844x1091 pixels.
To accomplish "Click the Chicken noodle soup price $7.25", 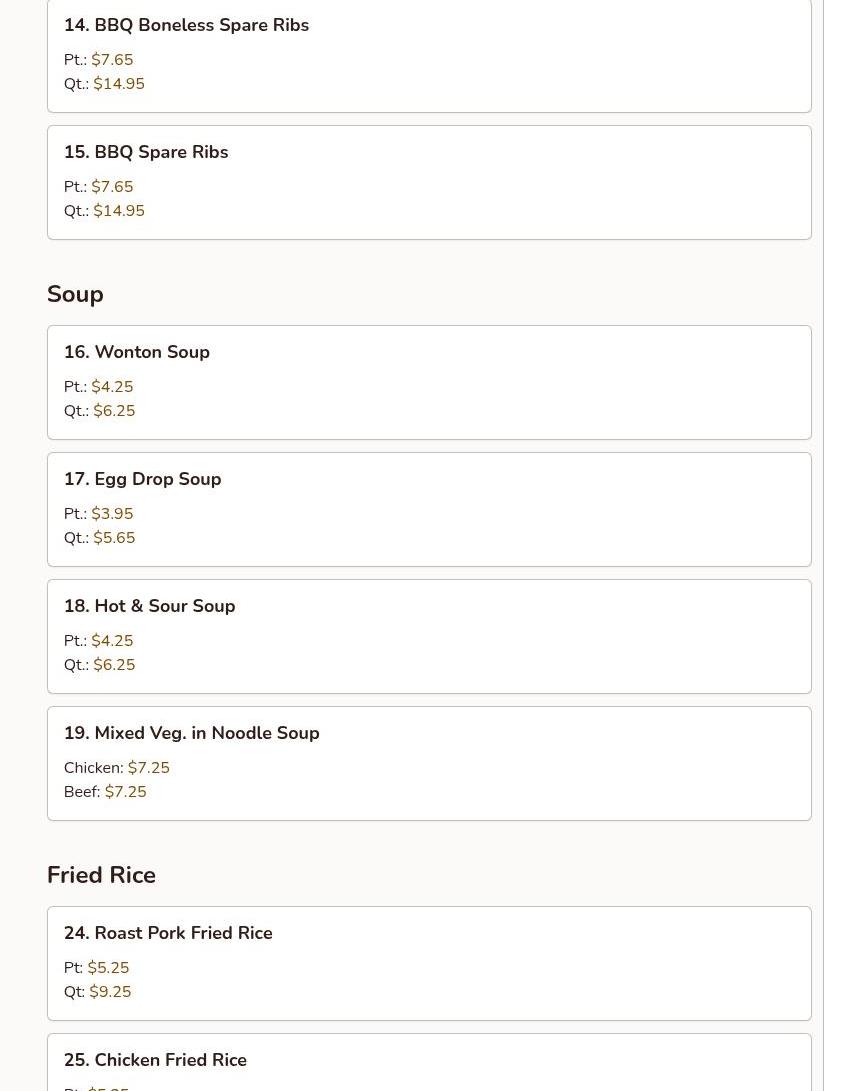I will (x=148, y=768).
